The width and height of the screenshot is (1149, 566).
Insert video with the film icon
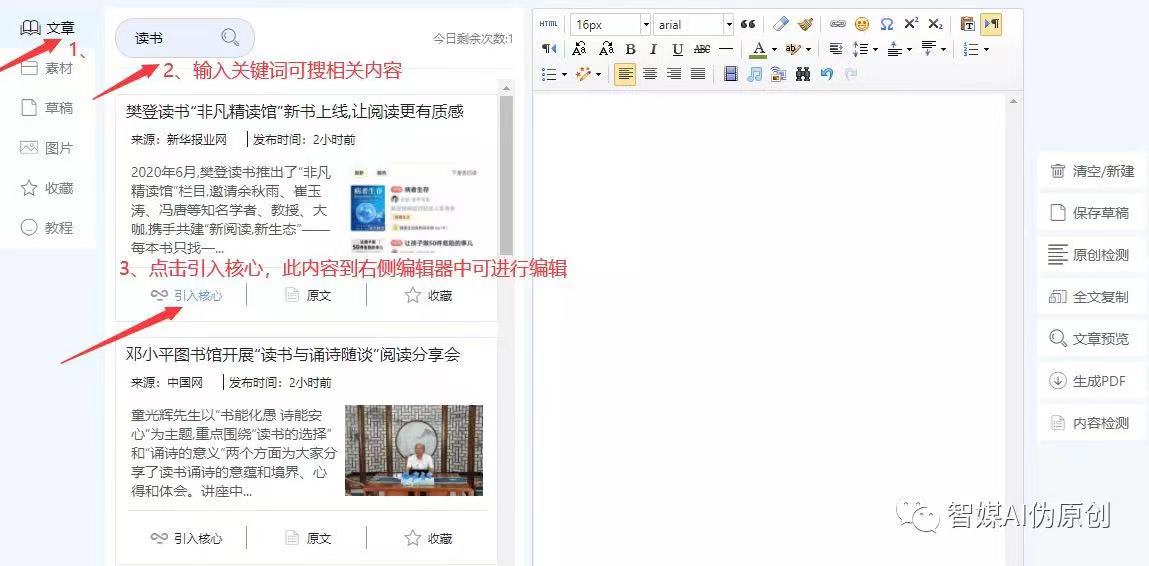click(731, 74)
